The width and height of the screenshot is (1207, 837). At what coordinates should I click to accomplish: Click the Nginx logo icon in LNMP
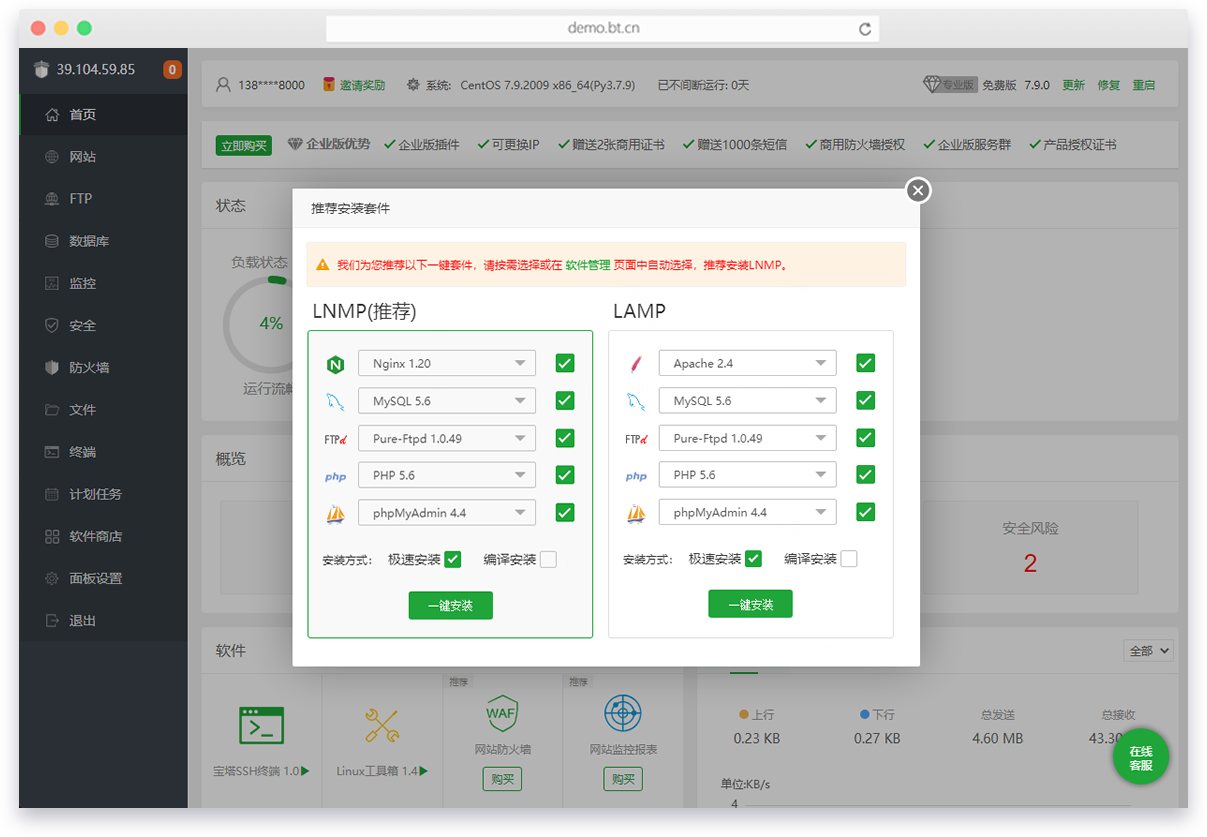point(335,364)
